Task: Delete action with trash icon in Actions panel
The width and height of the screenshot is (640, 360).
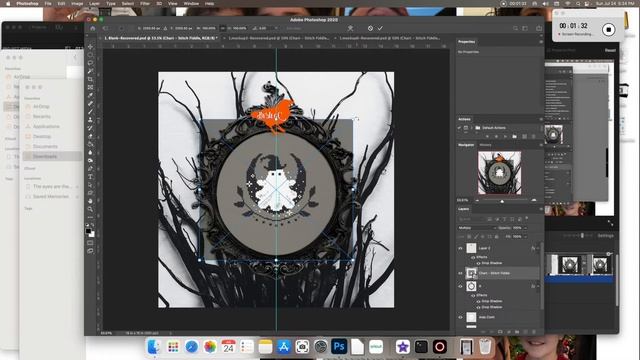Action: [x=533, y=136]
